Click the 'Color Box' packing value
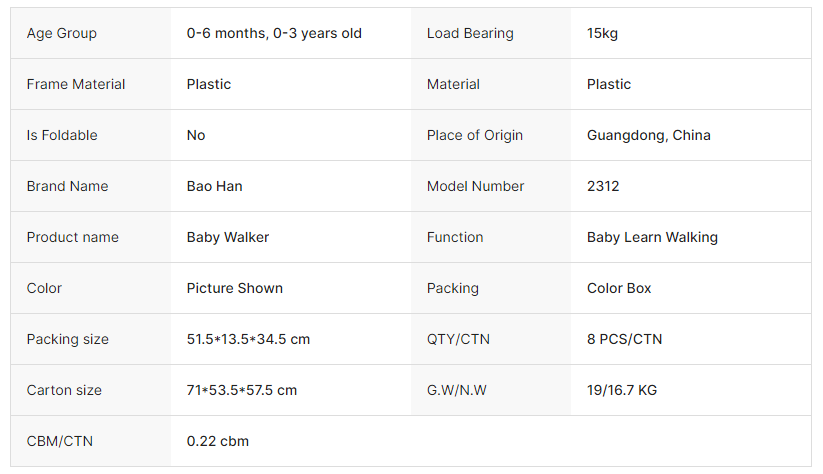This screenshot has height=474, width=823. click(619, 288)
